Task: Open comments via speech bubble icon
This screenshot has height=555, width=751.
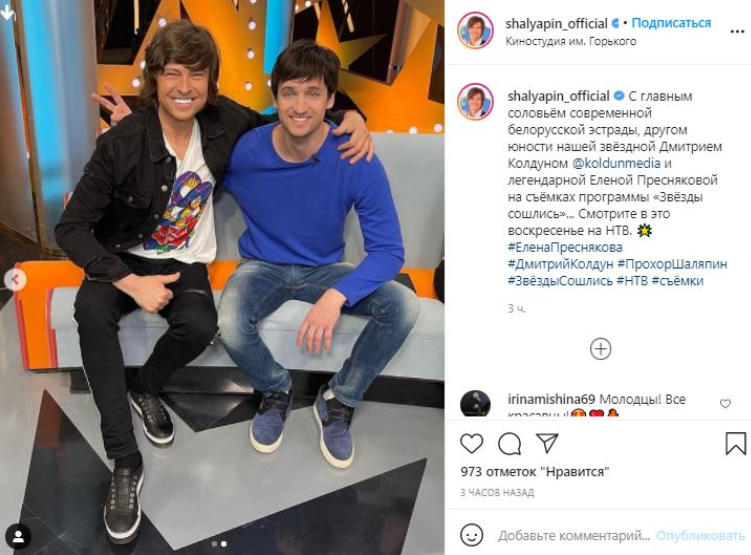Action: click(x=509, y=443)
